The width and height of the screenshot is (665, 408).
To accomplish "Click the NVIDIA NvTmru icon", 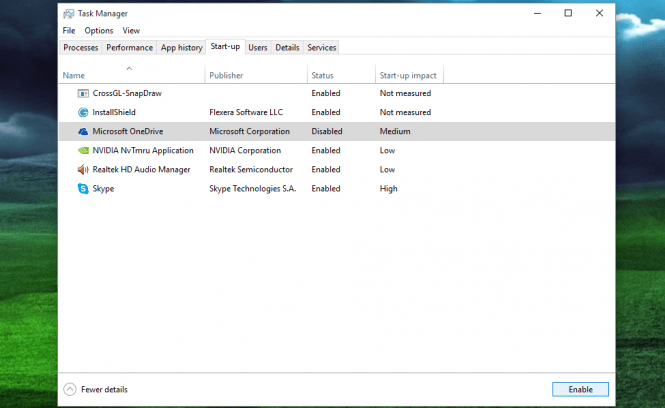I will point(83,151).
